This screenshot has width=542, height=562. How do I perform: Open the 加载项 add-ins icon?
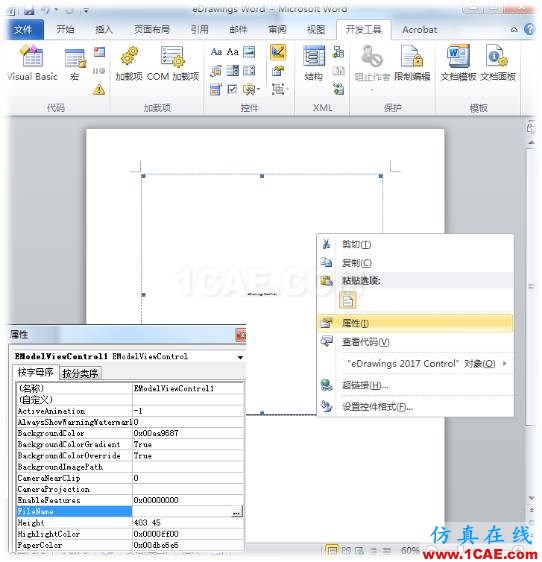129,63
